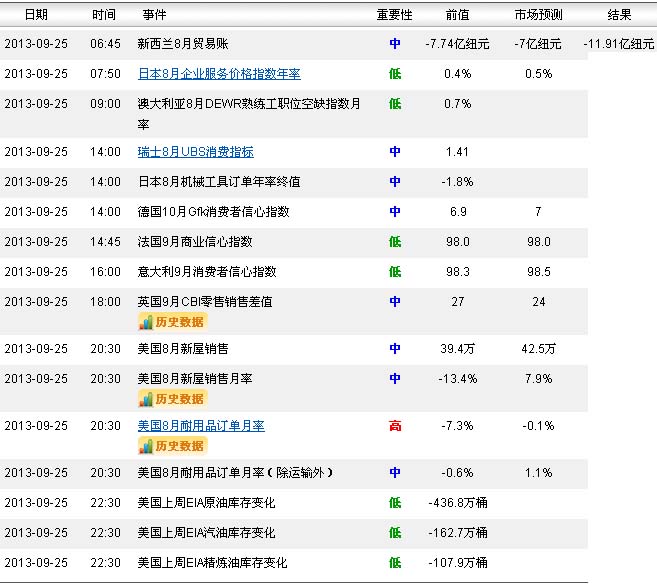Screen dimensions: 657x586
Task: Click the 法国9月商业信心指数 event text
Action: point(195,242)
